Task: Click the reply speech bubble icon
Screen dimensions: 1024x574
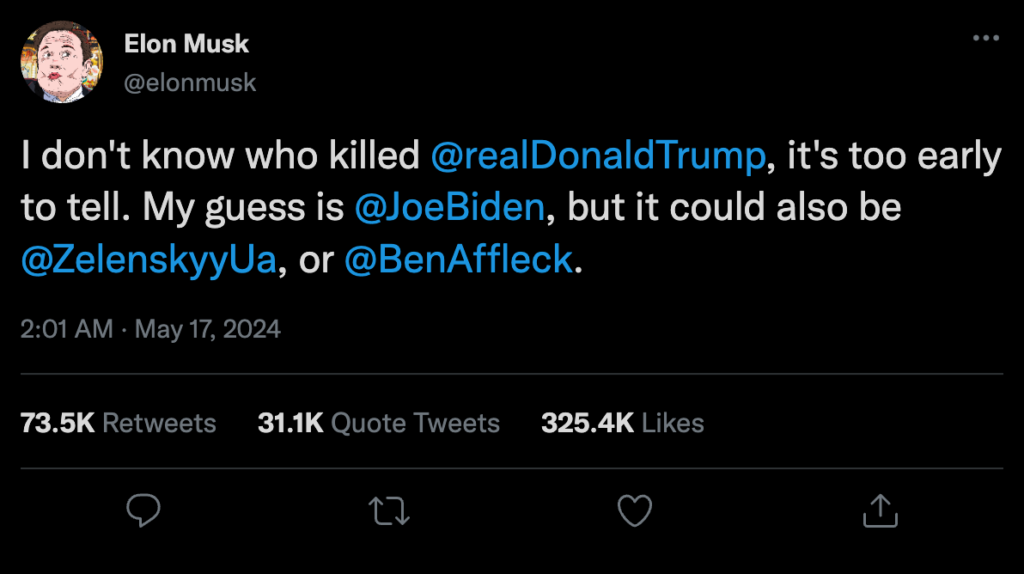Action: [x=143, y=510]
